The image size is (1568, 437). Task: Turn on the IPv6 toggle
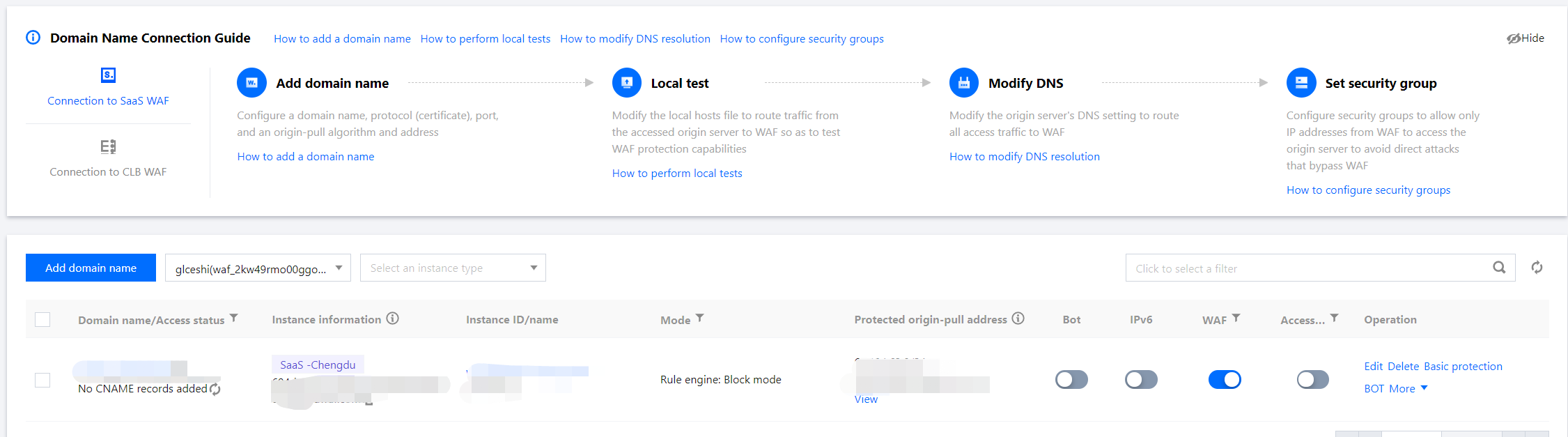tap(1141, 380)
